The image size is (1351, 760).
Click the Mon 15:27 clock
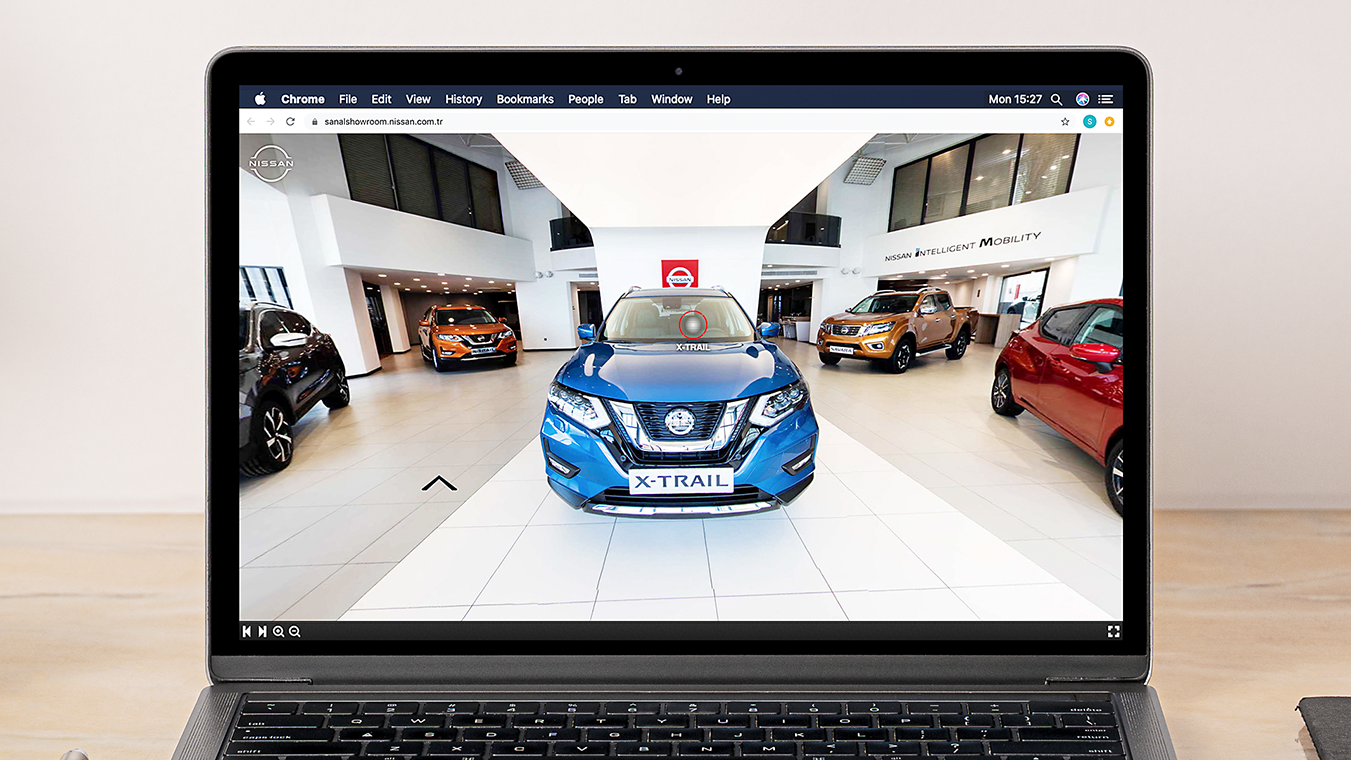pos(1015,99)
